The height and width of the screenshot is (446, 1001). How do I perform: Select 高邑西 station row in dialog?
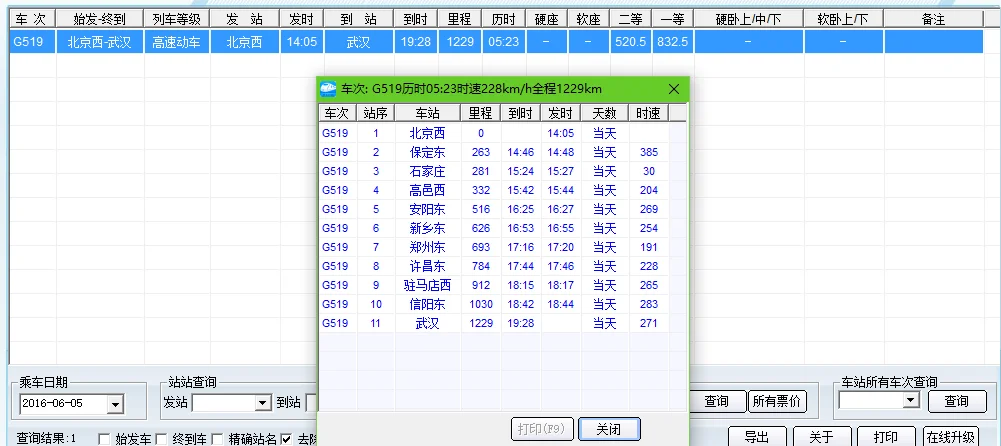(x=493, y=190)
